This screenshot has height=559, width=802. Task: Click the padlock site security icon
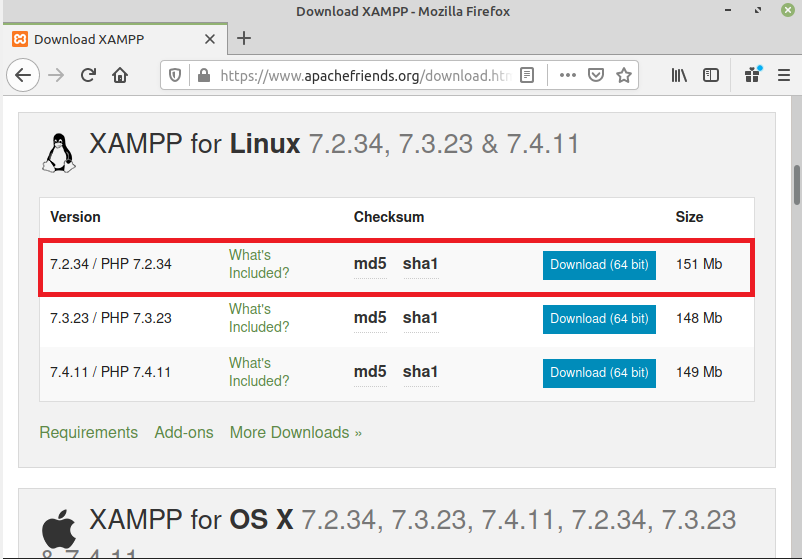click(x=203, y=75)
